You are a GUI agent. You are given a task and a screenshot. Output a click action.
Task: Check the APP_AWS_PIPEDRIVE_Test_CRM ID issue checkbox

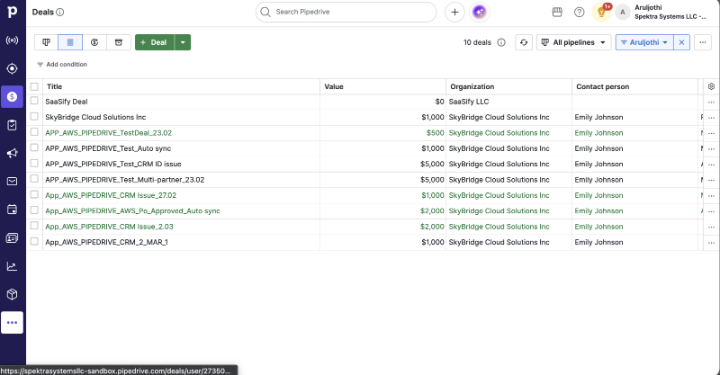click(34, 163)
